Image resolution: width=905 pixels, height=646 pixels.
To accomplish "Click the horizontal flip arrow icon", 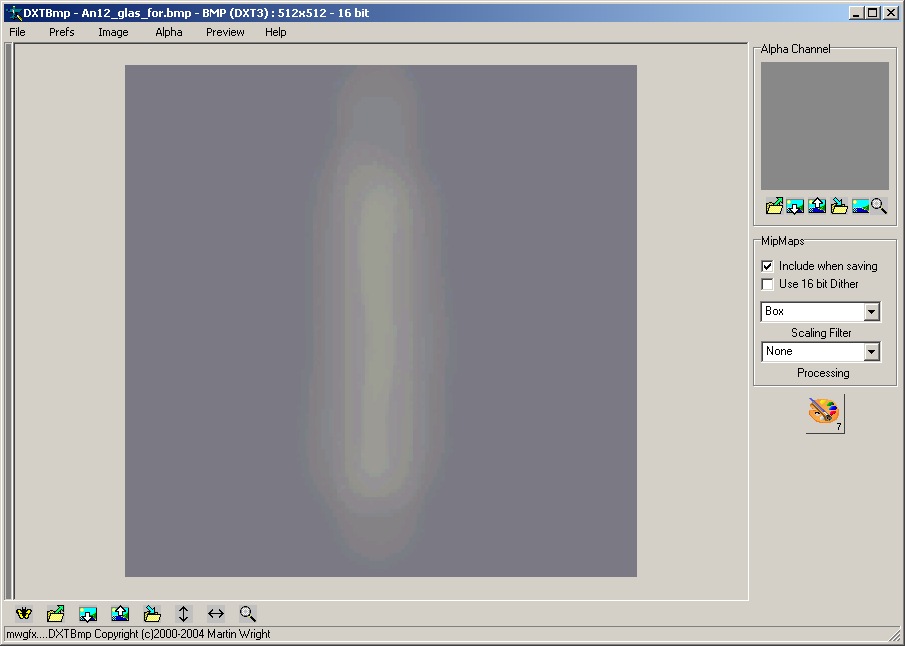I will pyautogui.click(x=215, y=614).
